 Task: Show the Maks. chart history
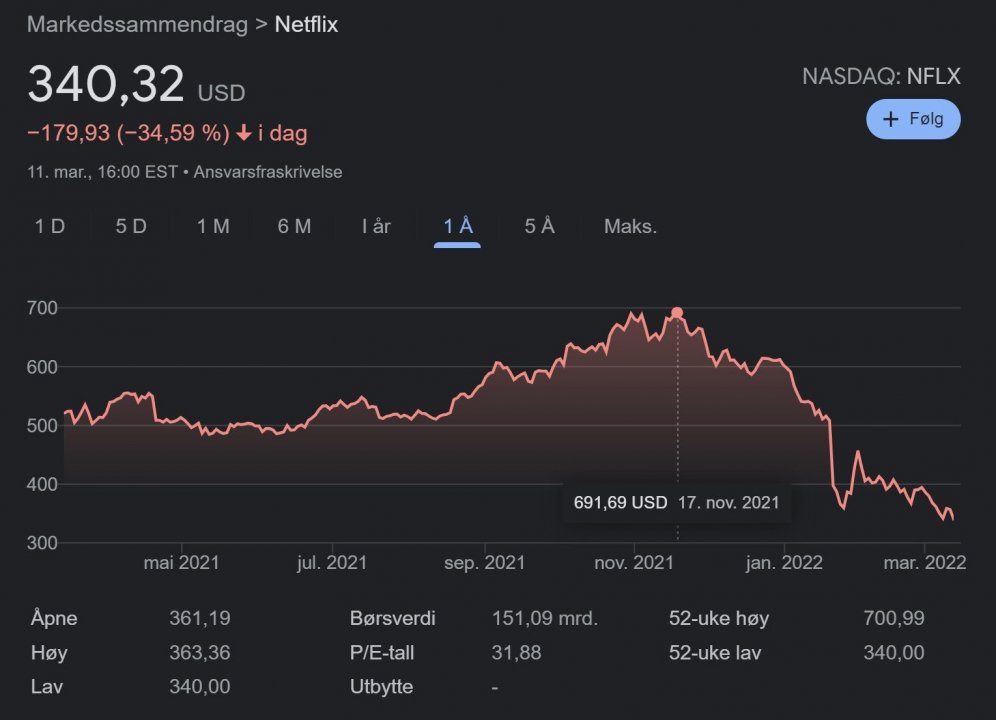point(630,227)
